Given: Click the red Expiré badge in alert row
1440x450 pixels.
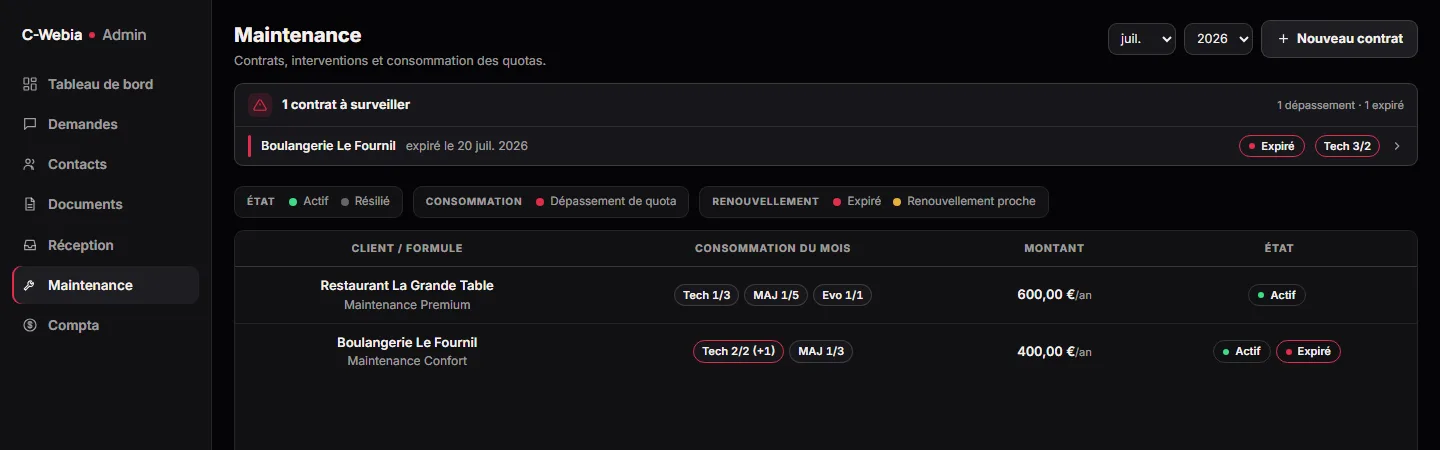Looking at the screenshot, I should pos(1272,146).
